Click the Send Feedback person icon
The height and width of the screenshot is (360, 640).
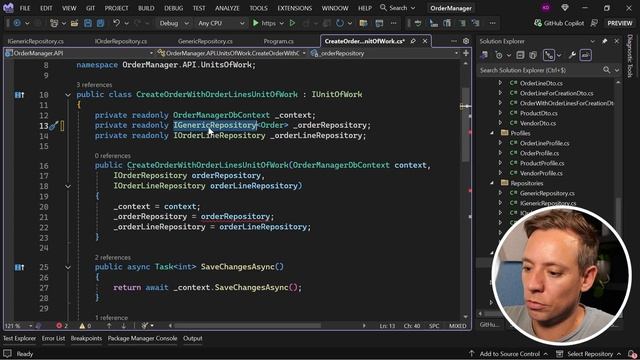594,23
